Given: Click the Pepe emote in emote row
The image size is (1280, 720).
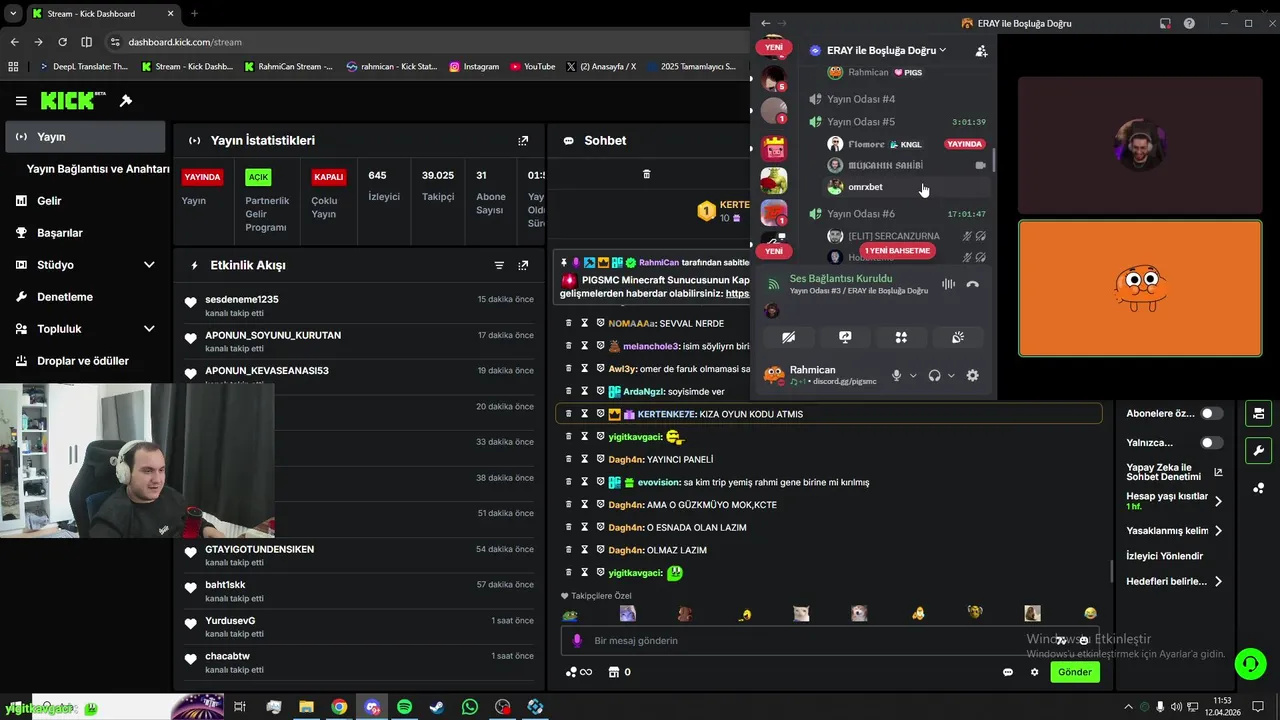Looking at the screenshot, I should click(x=570, y=614).
